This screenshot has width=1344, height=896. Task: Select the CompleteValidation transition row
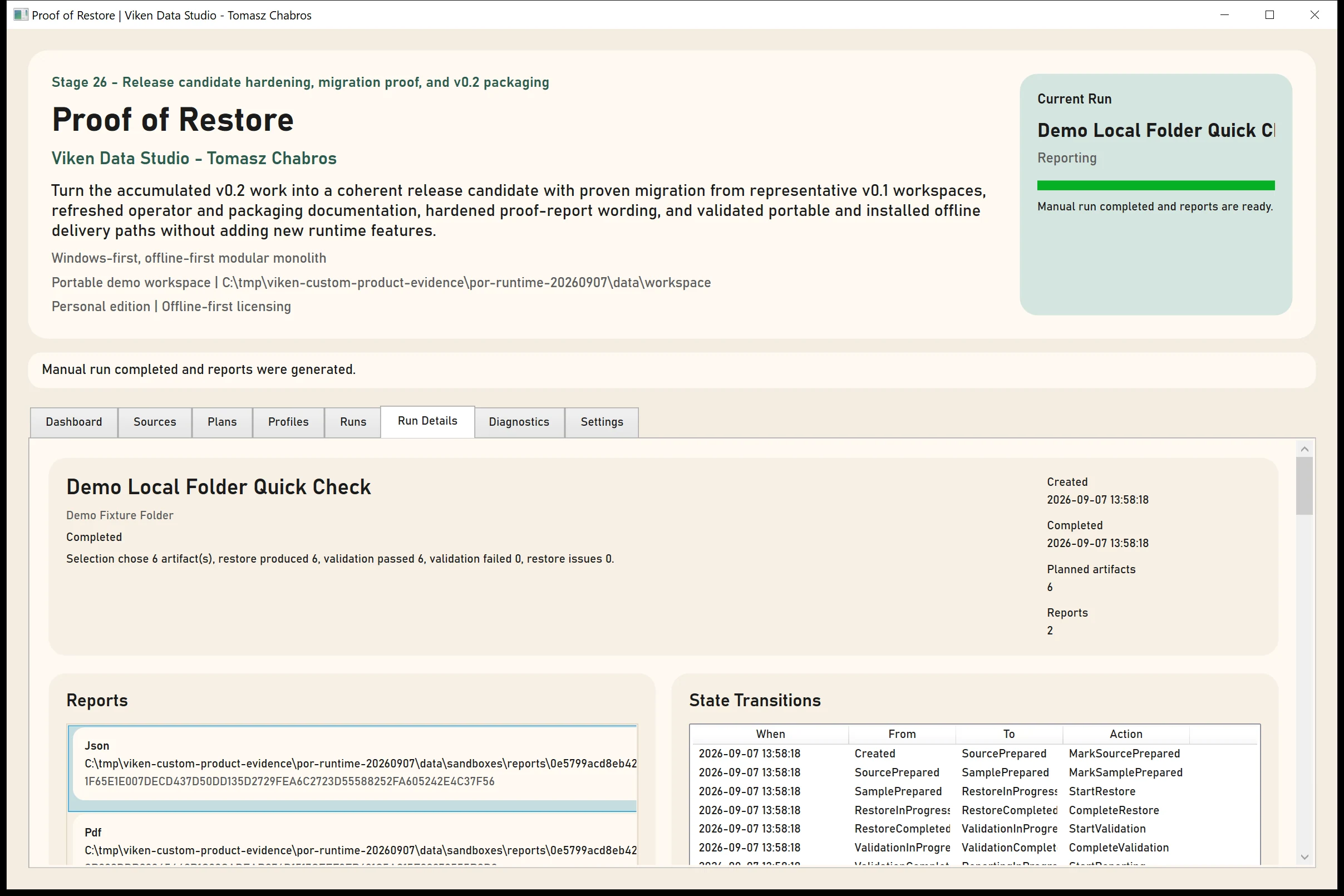point(974,848)
